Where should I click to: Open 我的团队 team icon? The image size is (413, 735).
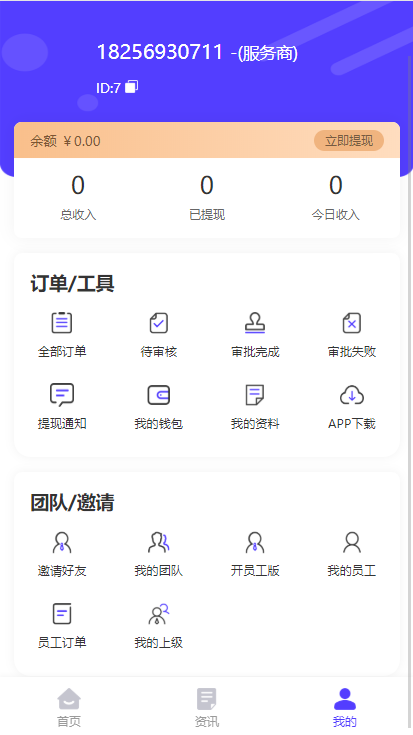pos(158,542)
